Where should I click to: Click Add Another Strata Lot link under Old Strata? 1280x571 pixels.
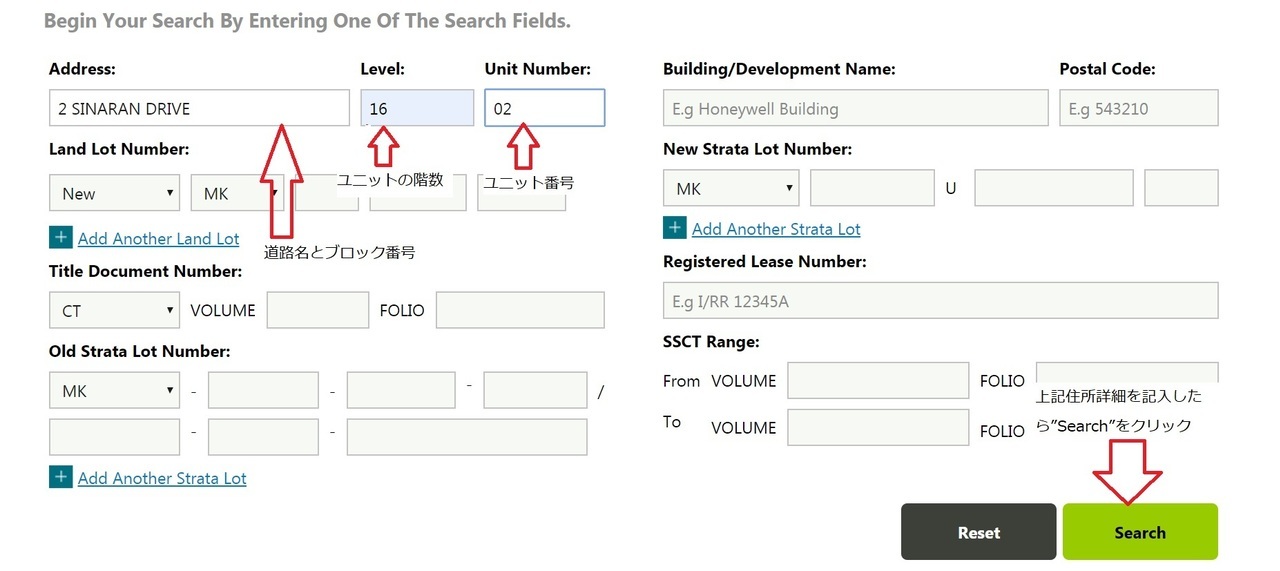(162, 478)
